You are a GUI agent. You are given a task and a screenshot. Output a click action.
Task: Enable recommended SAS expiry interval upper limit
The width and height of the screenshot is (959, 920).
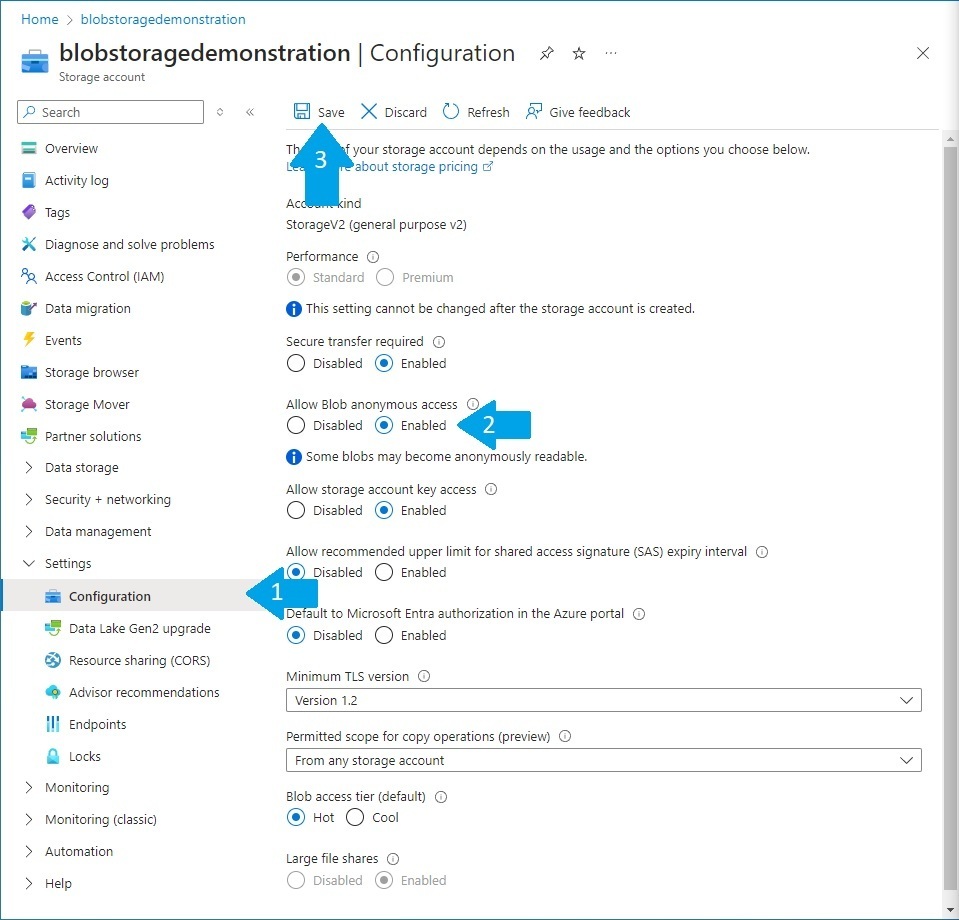click(x=384, y=572)
